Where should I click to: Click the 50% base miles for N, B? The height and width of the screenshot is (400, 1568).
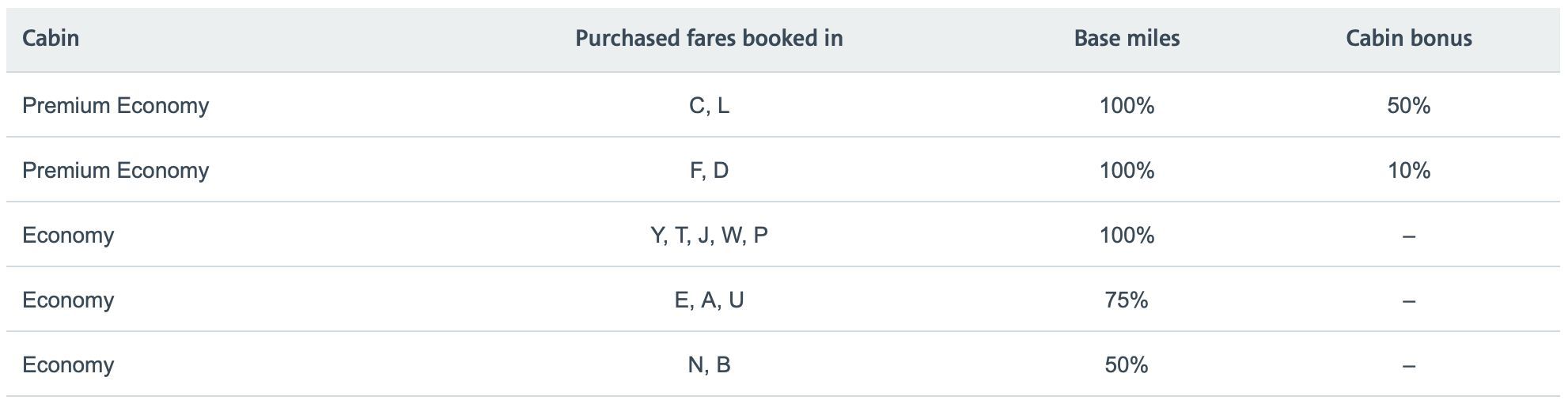(x=1127, y=365)
